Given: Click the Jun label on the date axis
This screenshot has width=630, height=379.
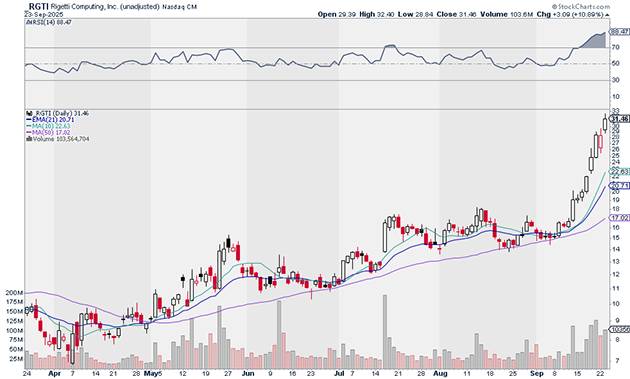Looking at the screenshot, I should tap(248, 374).
